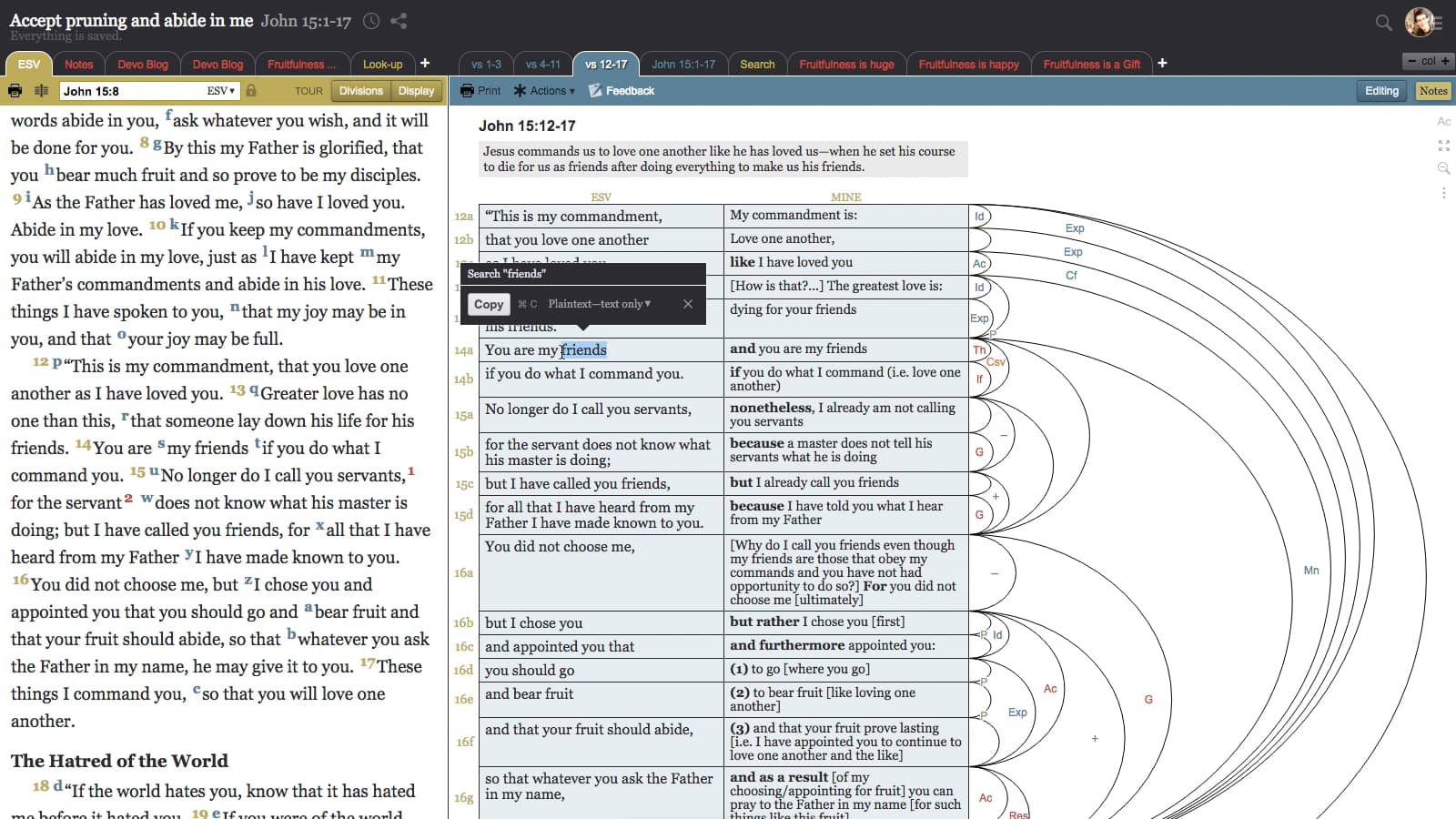Select the vs 12-17 tab
This screenshot has height=819, width=1456.
click(606, 64)
